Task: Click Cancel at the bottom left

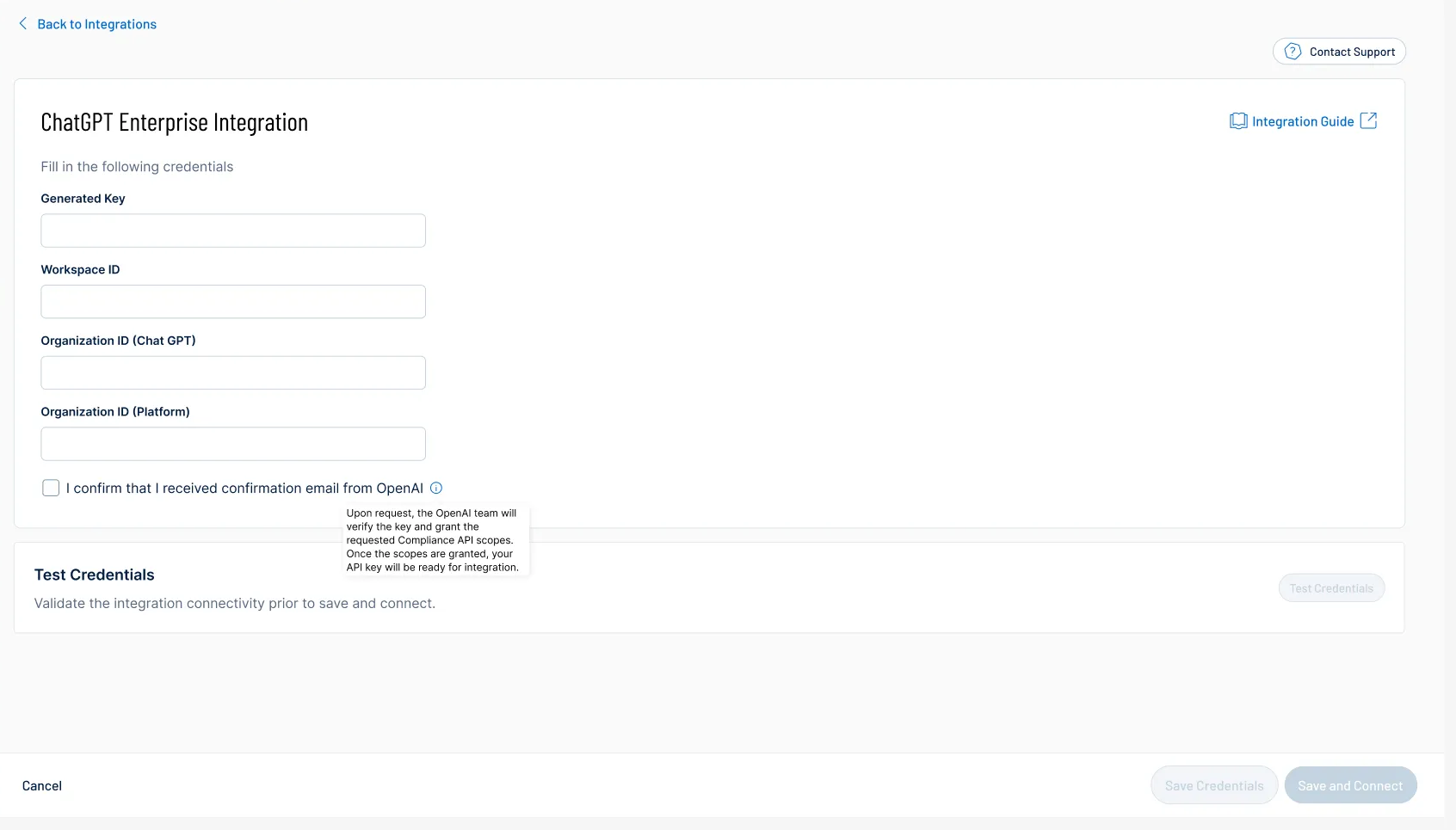Action: tap(42, 786)
